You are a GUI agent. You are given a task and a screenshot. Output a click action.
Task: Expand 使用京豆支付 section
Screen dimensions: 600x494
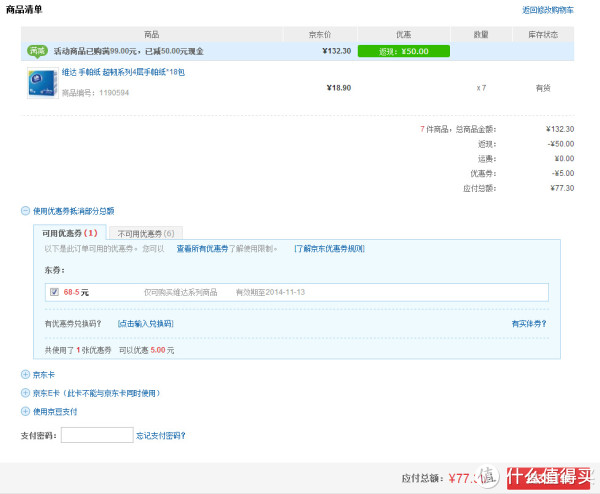[25, 411]
